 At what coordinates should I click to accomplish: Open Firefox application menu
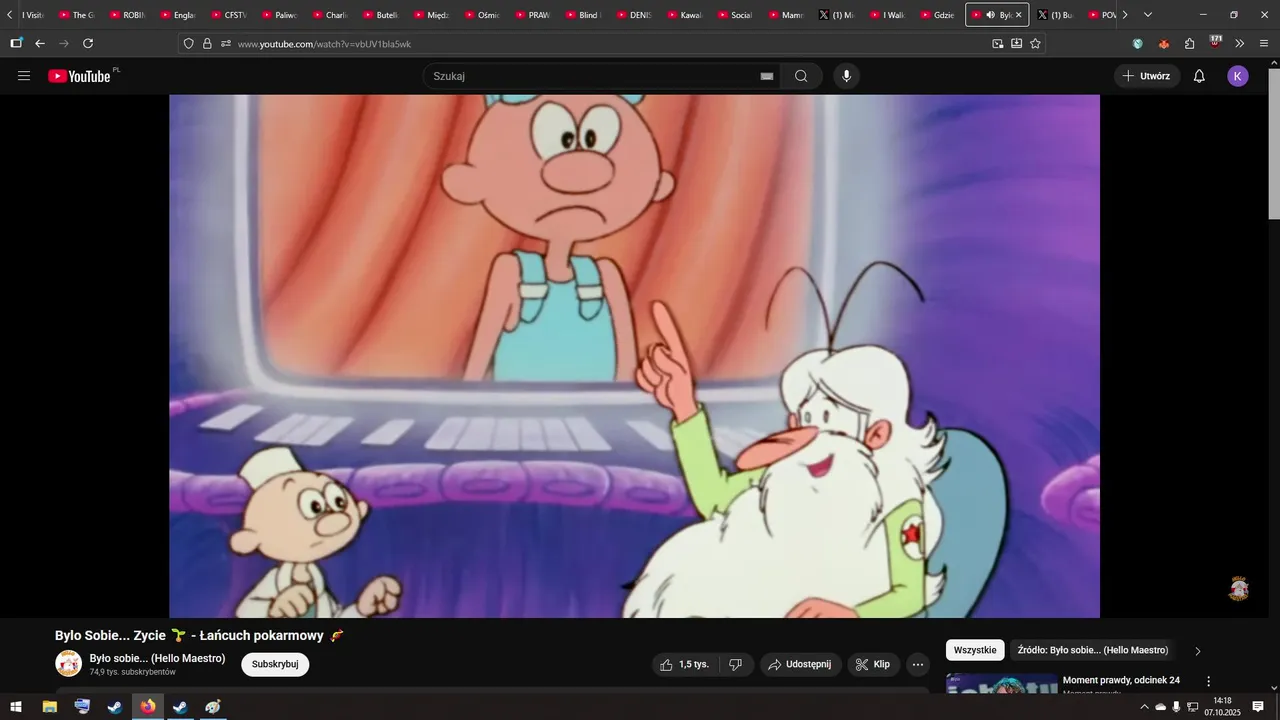[x=1265, y=44]
